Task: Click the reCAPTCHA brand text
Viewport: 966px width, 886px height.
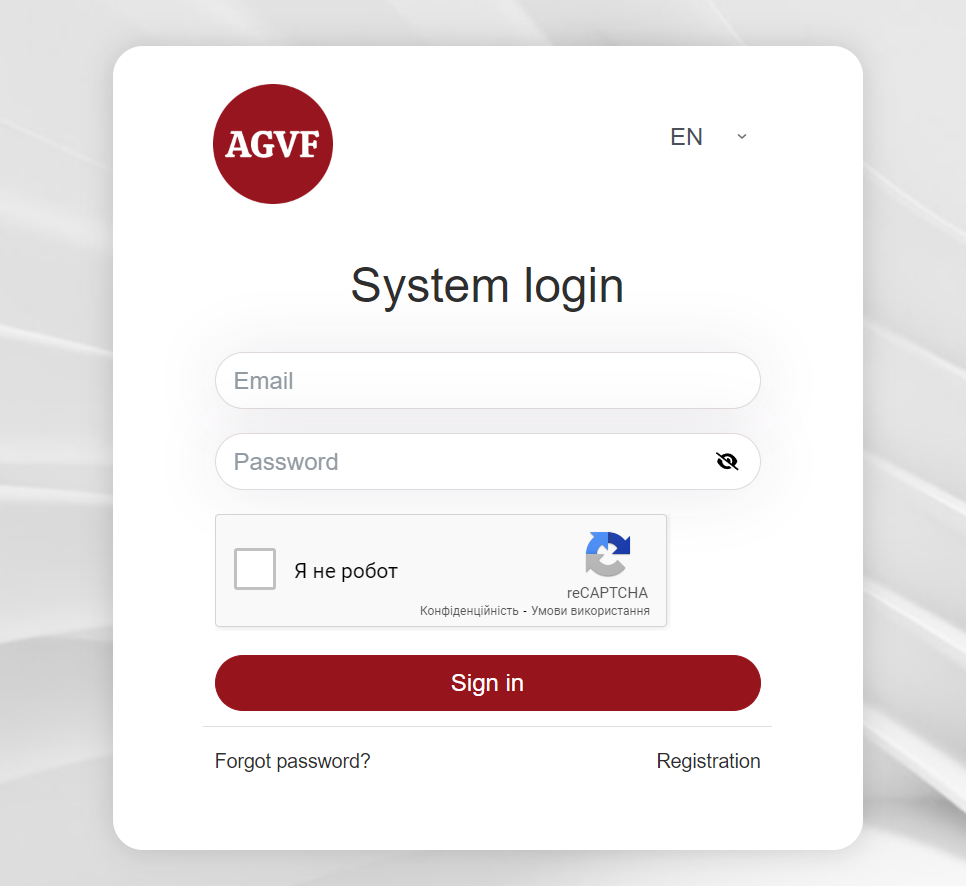Action: (607, 593)
